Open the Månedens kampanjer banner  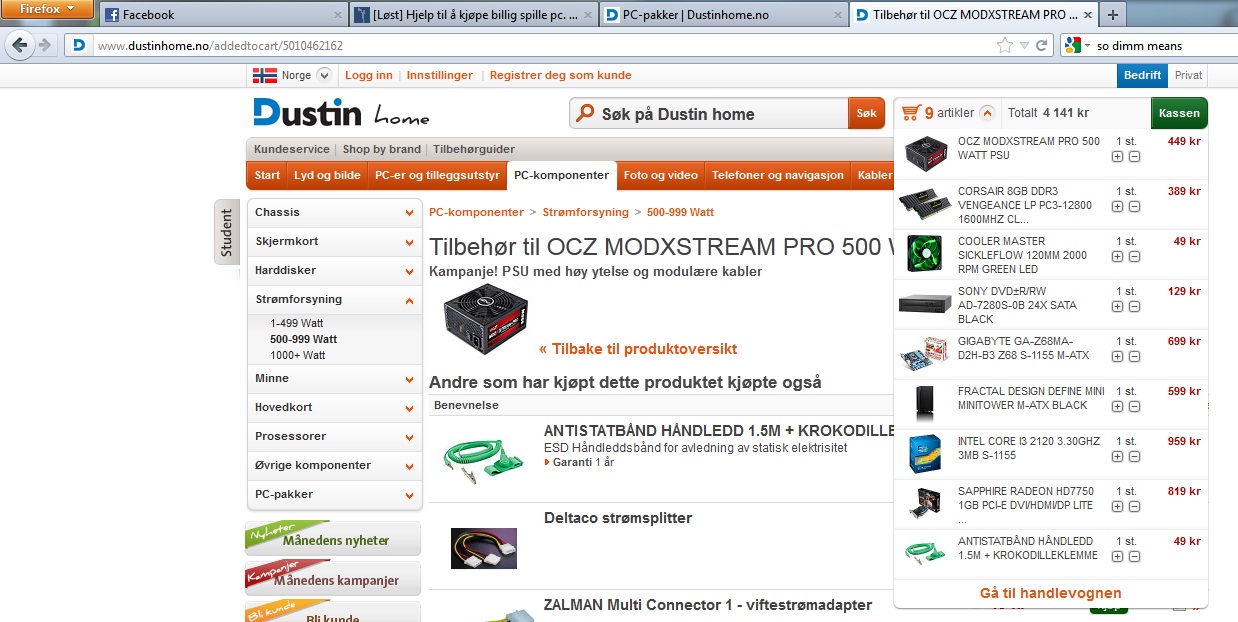[333, 578]
